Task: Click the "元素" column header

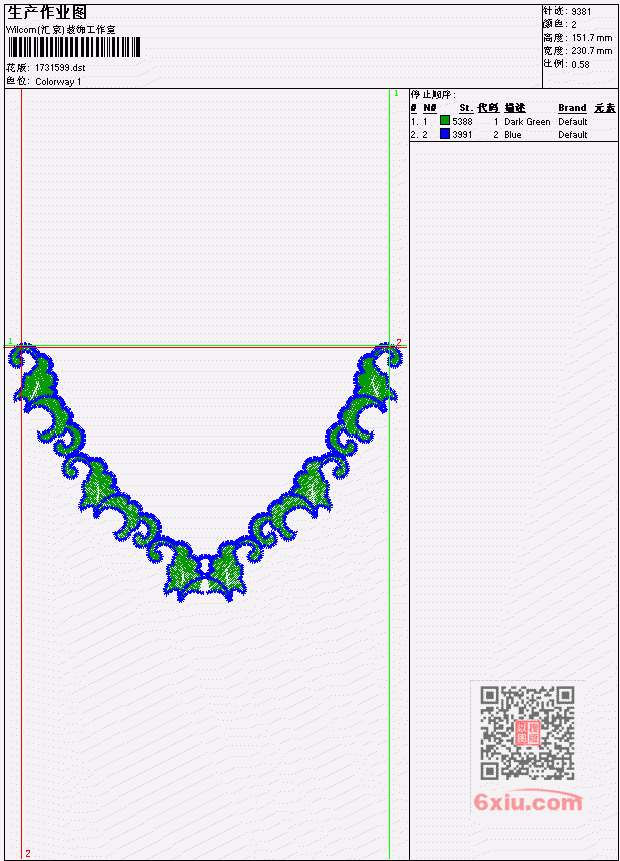Action: (605, 108)
